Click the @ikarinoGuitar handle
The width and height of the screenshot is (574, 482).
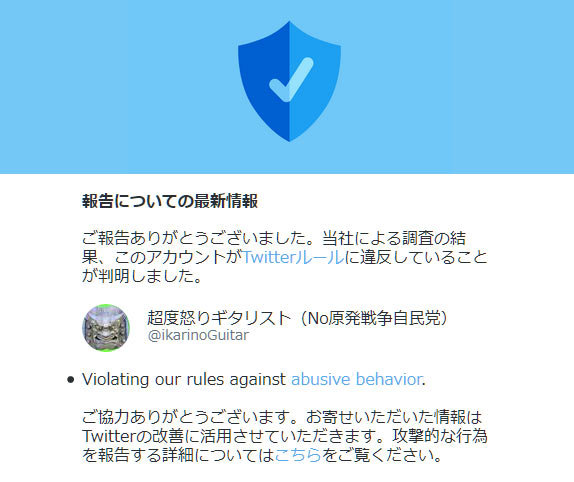coord(198,335)
